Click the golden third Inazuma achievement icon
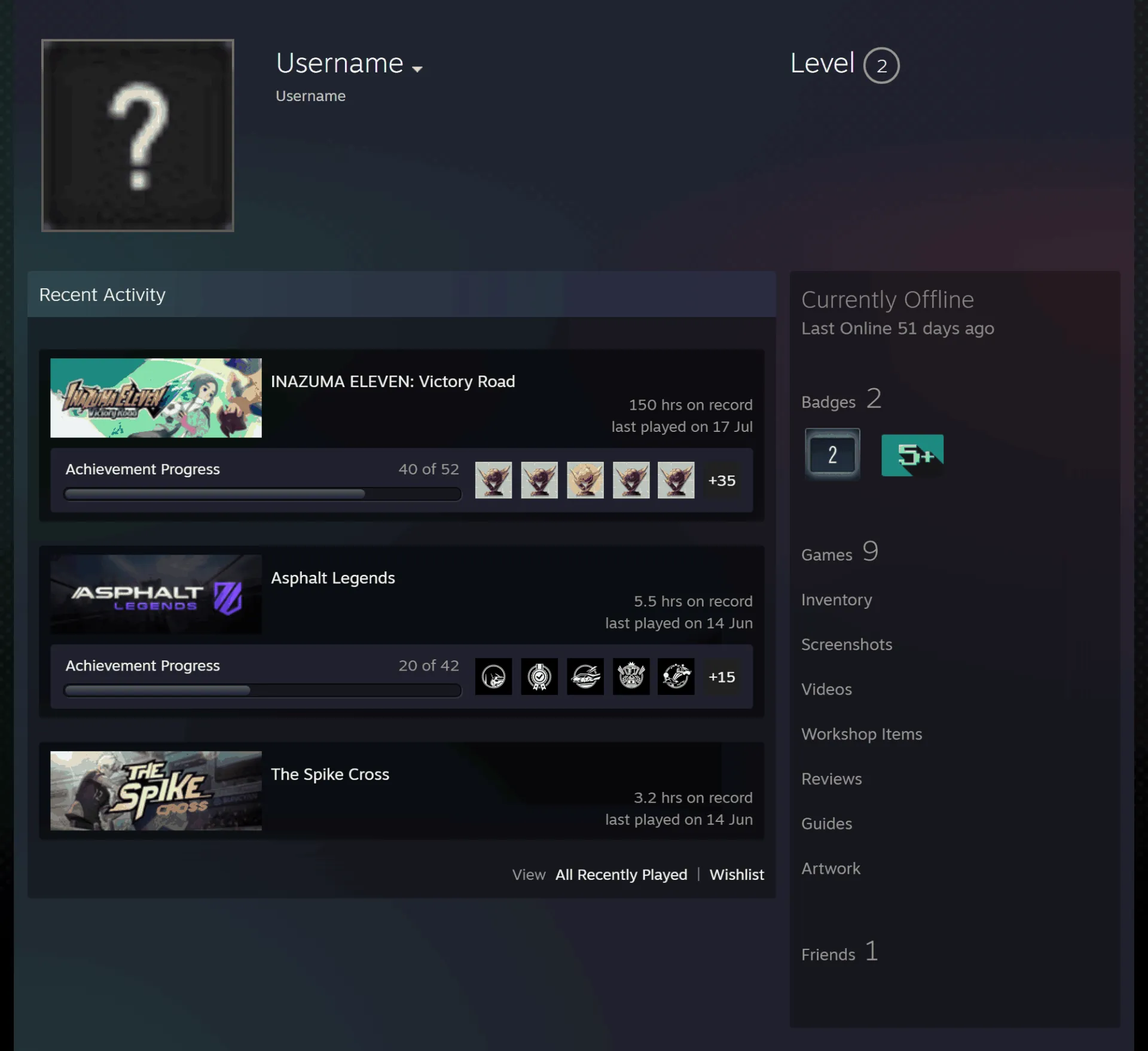The width and height of the screenshot is (1148, 1051). tap(585, 480)
